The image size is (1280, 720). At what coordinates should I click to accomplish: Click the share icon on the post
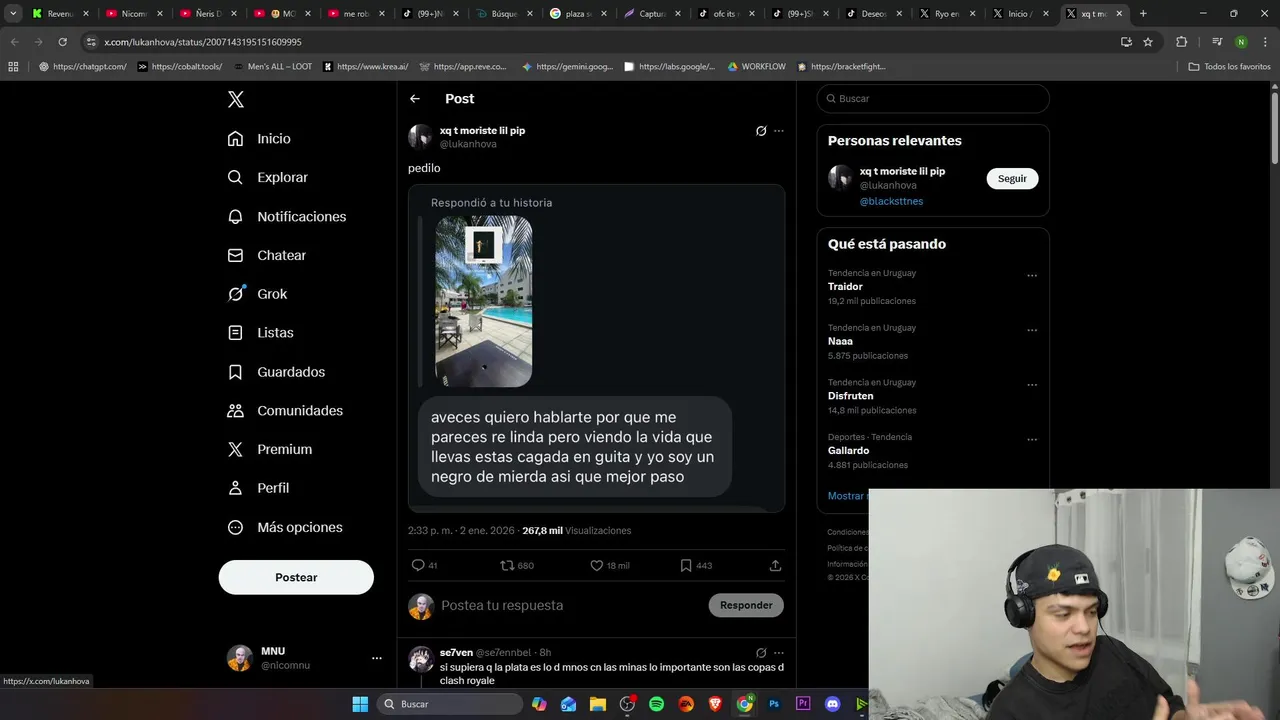coord(775,565)
